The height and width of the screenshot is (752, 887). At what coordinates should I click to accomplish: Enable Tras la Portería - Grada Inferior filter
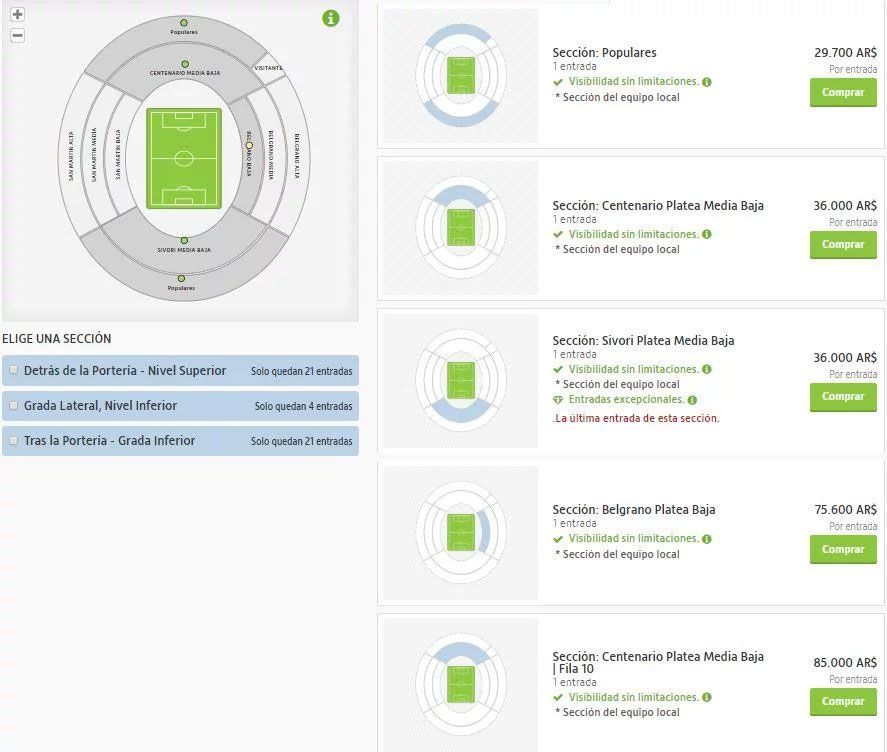[x=14, y=441]
